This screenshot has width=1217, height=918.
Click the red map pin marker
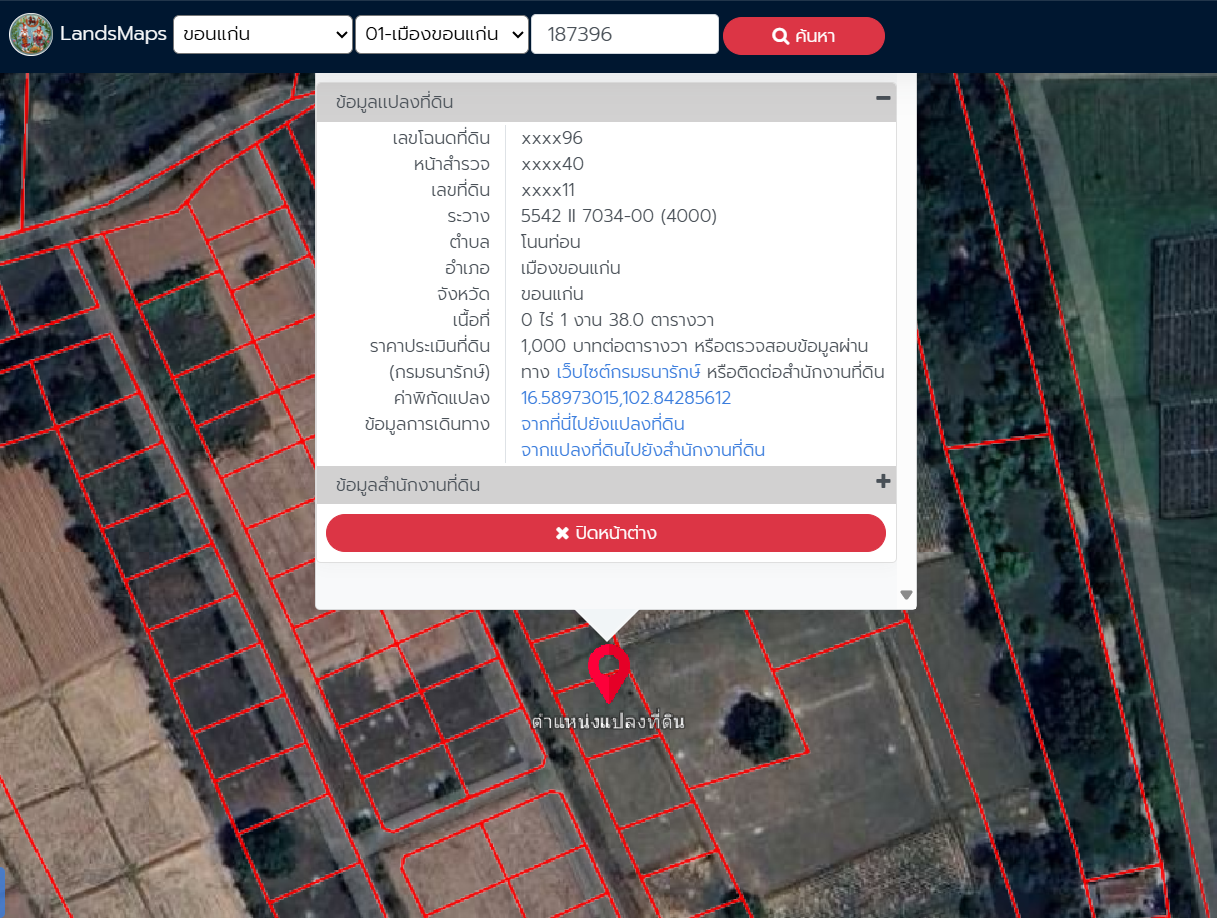608,670
